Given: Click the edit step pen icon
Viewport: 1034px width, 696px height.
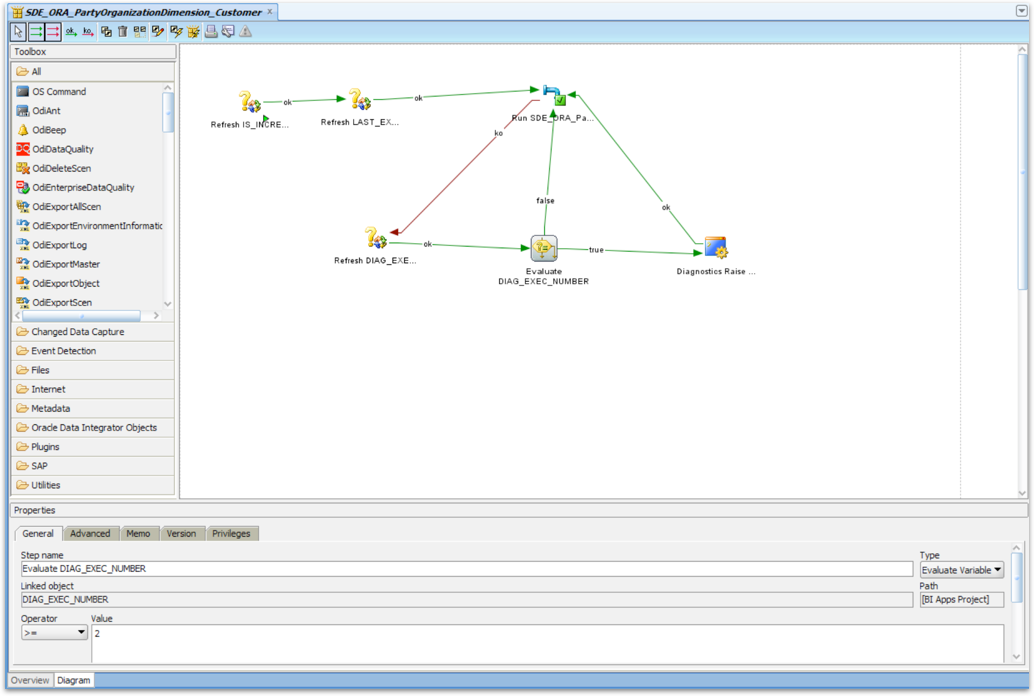Looking at the screenshot, I should tap(156, 32).
